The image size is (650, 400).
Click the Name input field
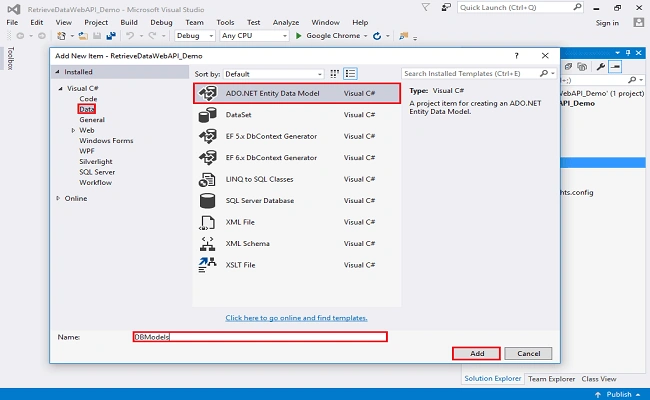[x=260, y=337]
